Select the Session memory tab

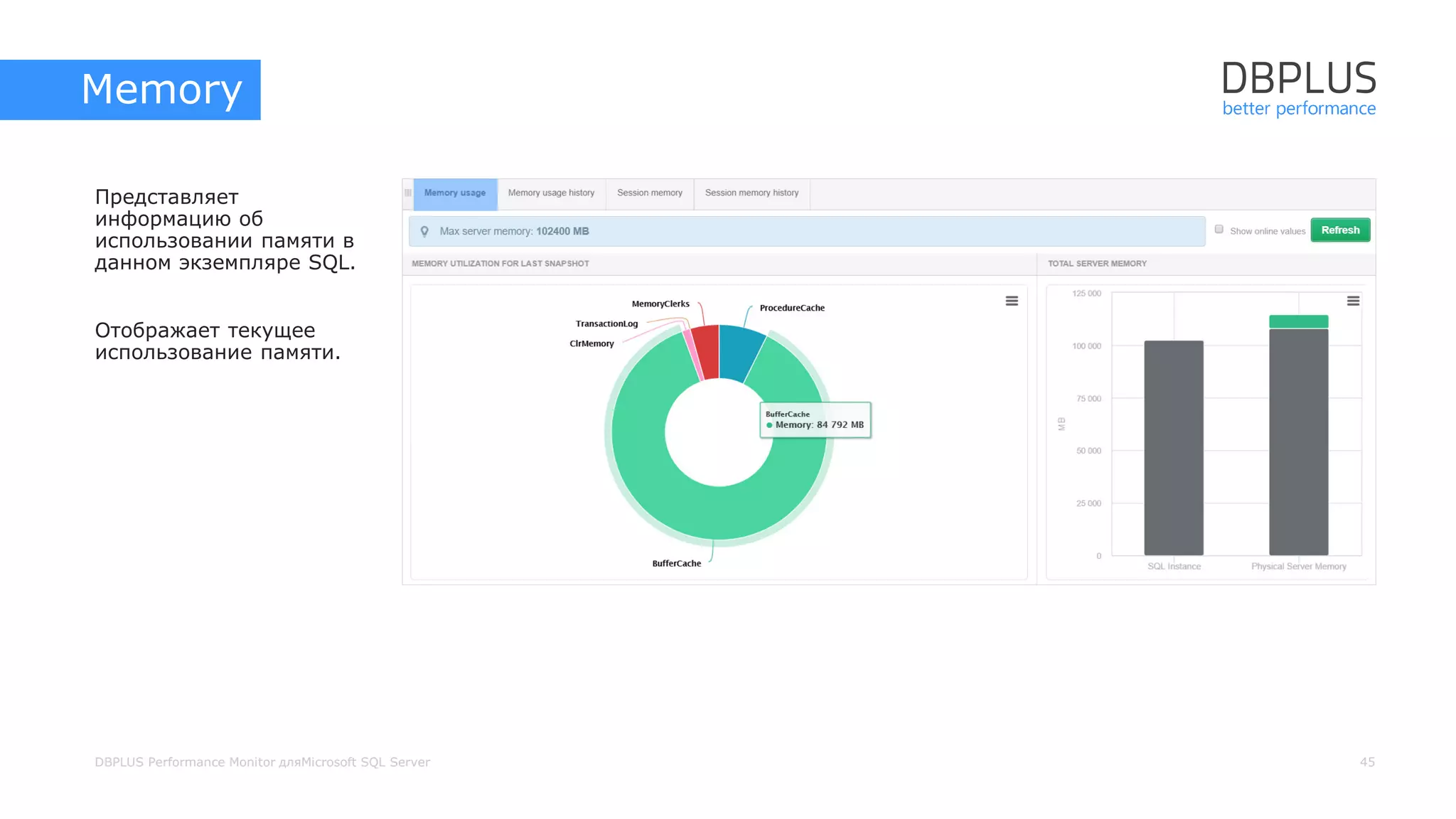pos(649,193)
